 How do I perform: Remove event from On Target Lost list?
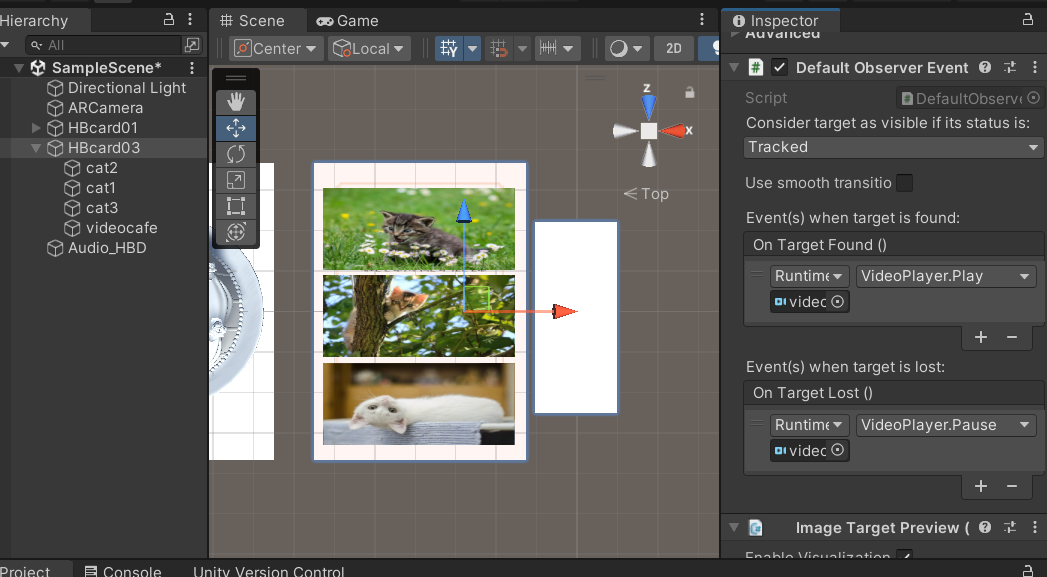tap(1012, 486)
